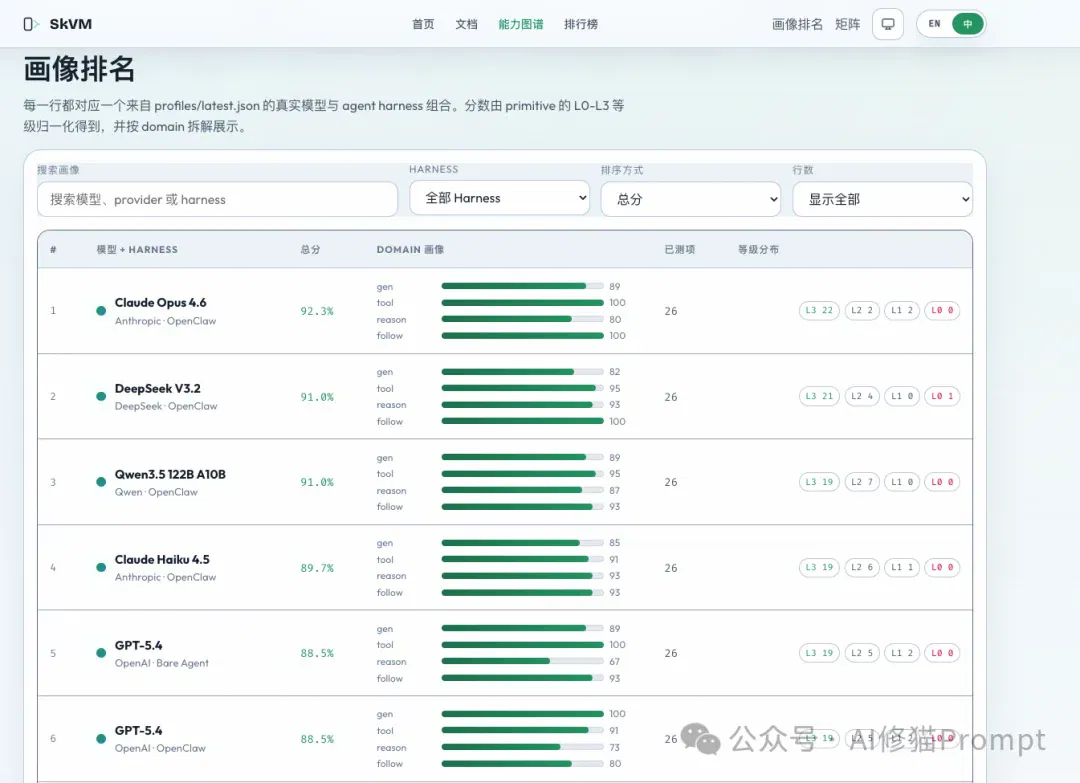The height and width of the screenshot is (783, 1080).
Task: Select the Qwen3.5 122B A10B model name
Action: [170, 474]
